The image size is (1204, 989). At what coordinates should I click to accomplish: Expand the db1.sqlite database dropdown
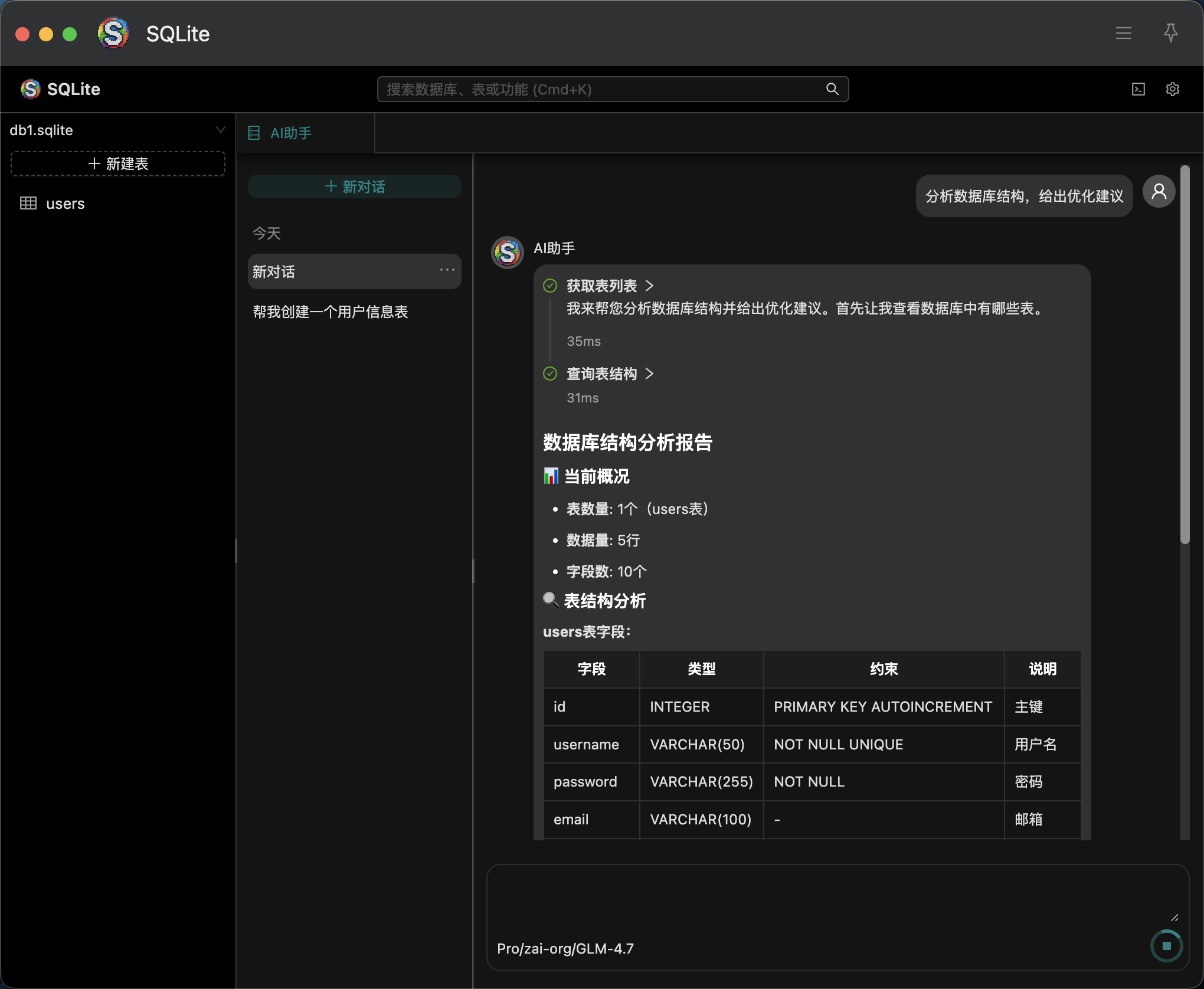(220, 130)
